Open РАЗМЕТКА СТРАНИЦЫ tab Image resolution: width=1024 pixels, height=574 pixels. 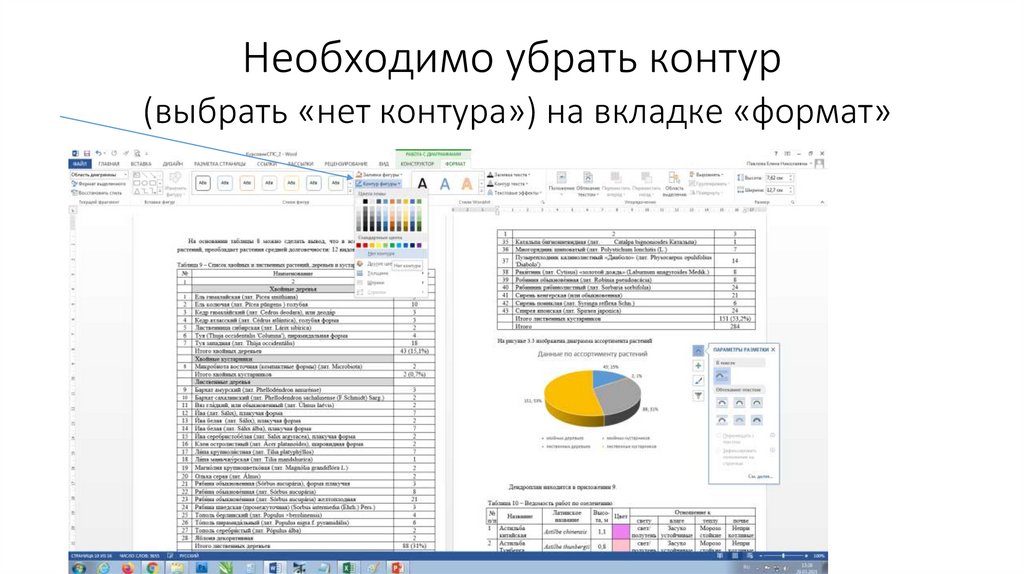pyautogui.click(x=220, y=164)
